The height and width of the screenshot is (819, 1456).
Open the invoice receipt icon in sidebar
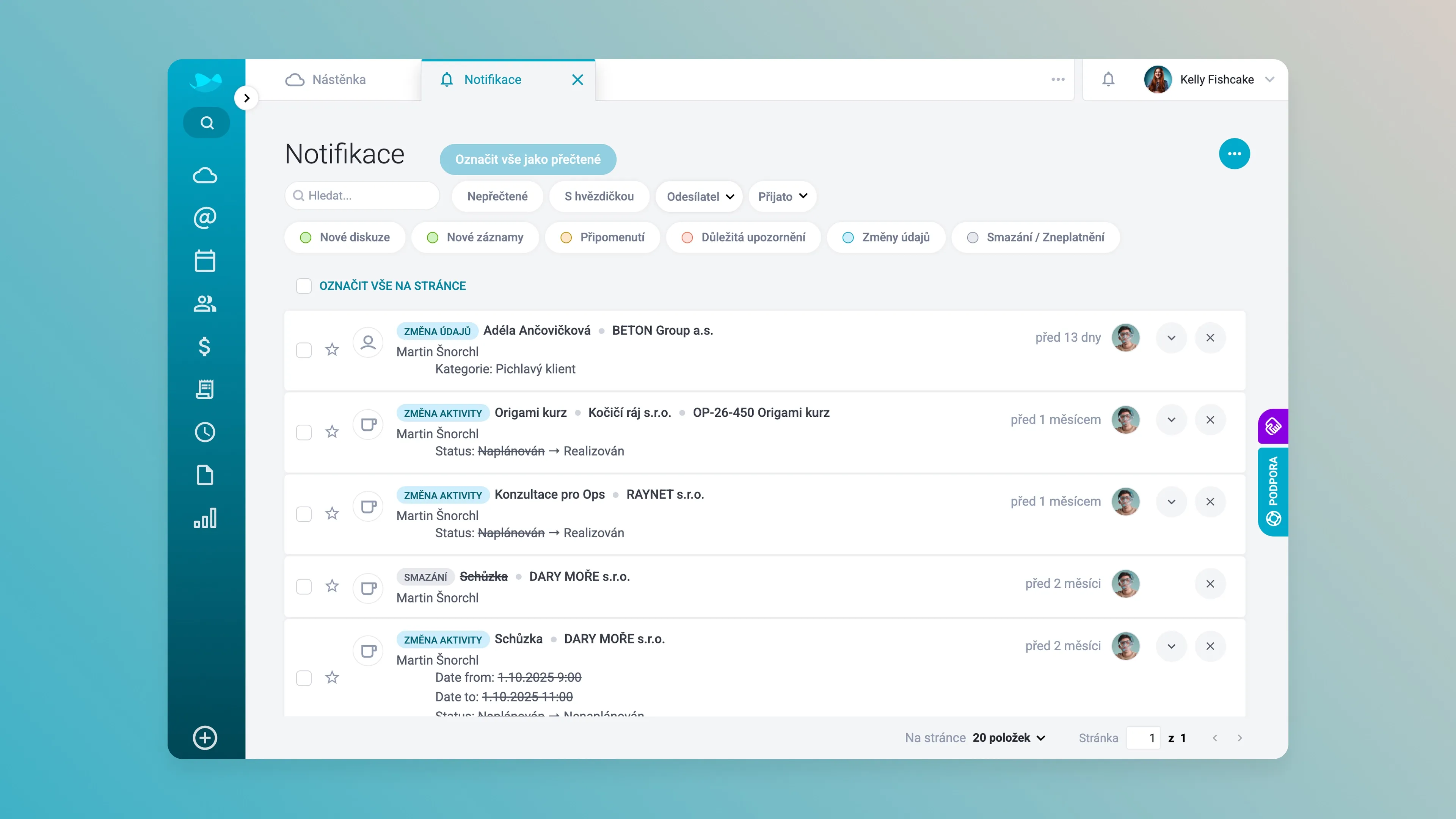coord(205,389)
